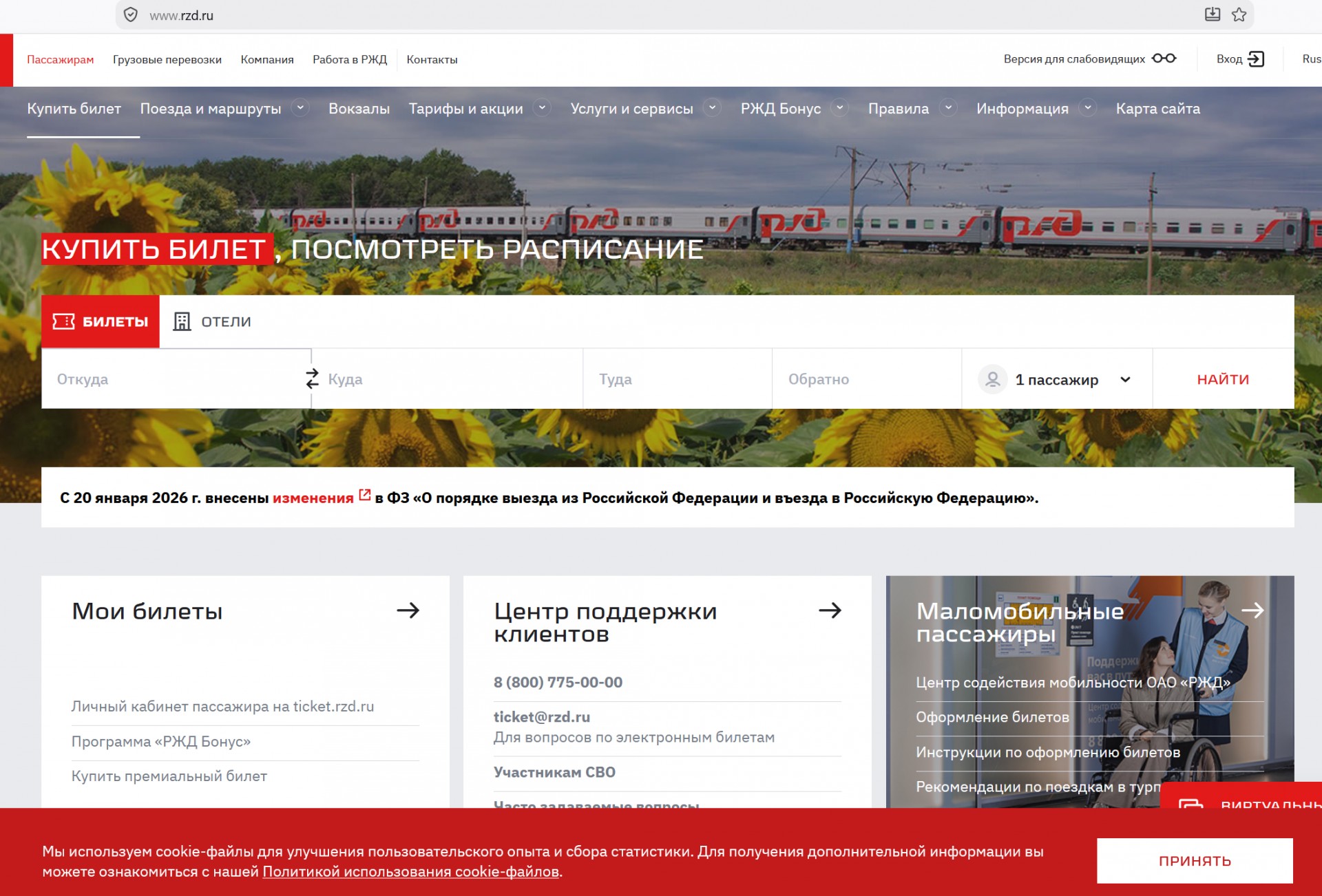Click the hotel building icon
Screen dimensions: 1322x896
(x=182, y=321)
